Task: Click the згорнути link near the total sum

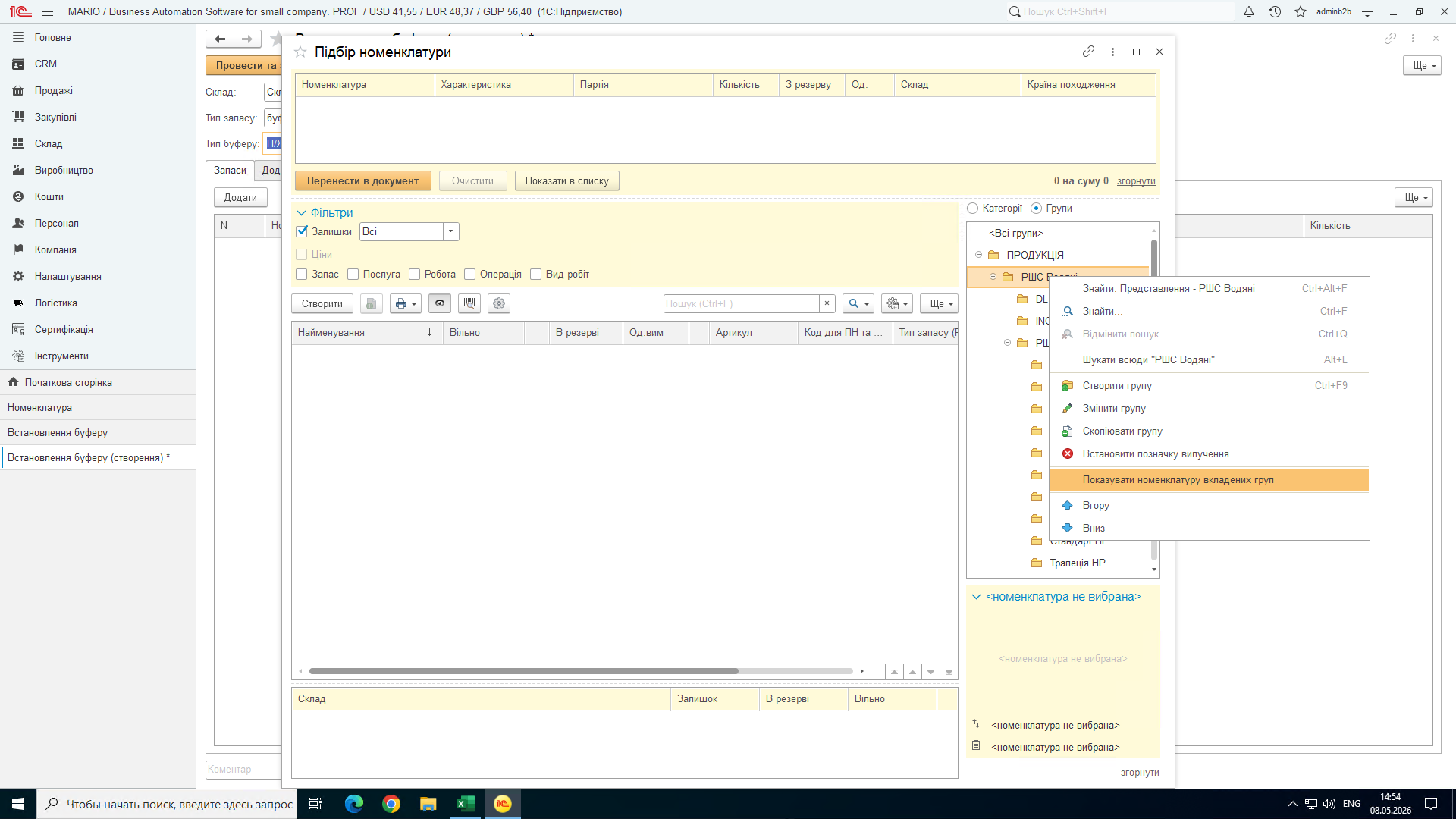Action: [1136, 181]
